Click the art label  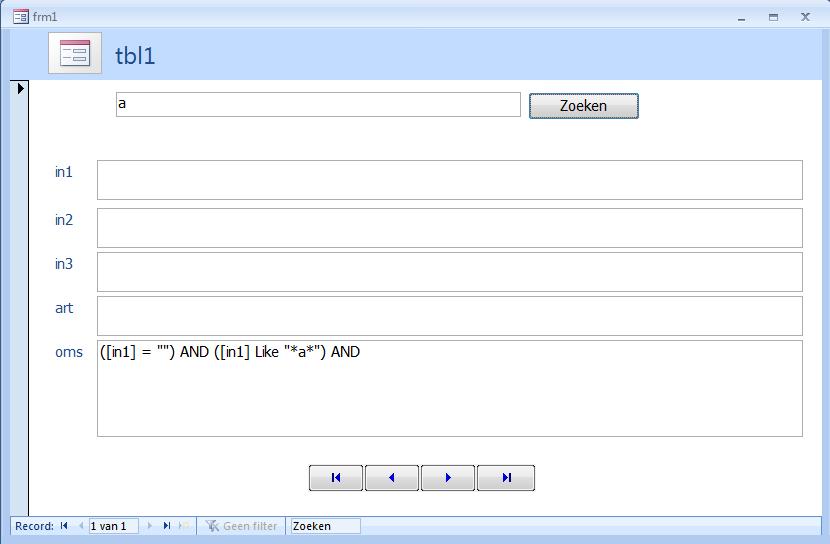[64, 308]
